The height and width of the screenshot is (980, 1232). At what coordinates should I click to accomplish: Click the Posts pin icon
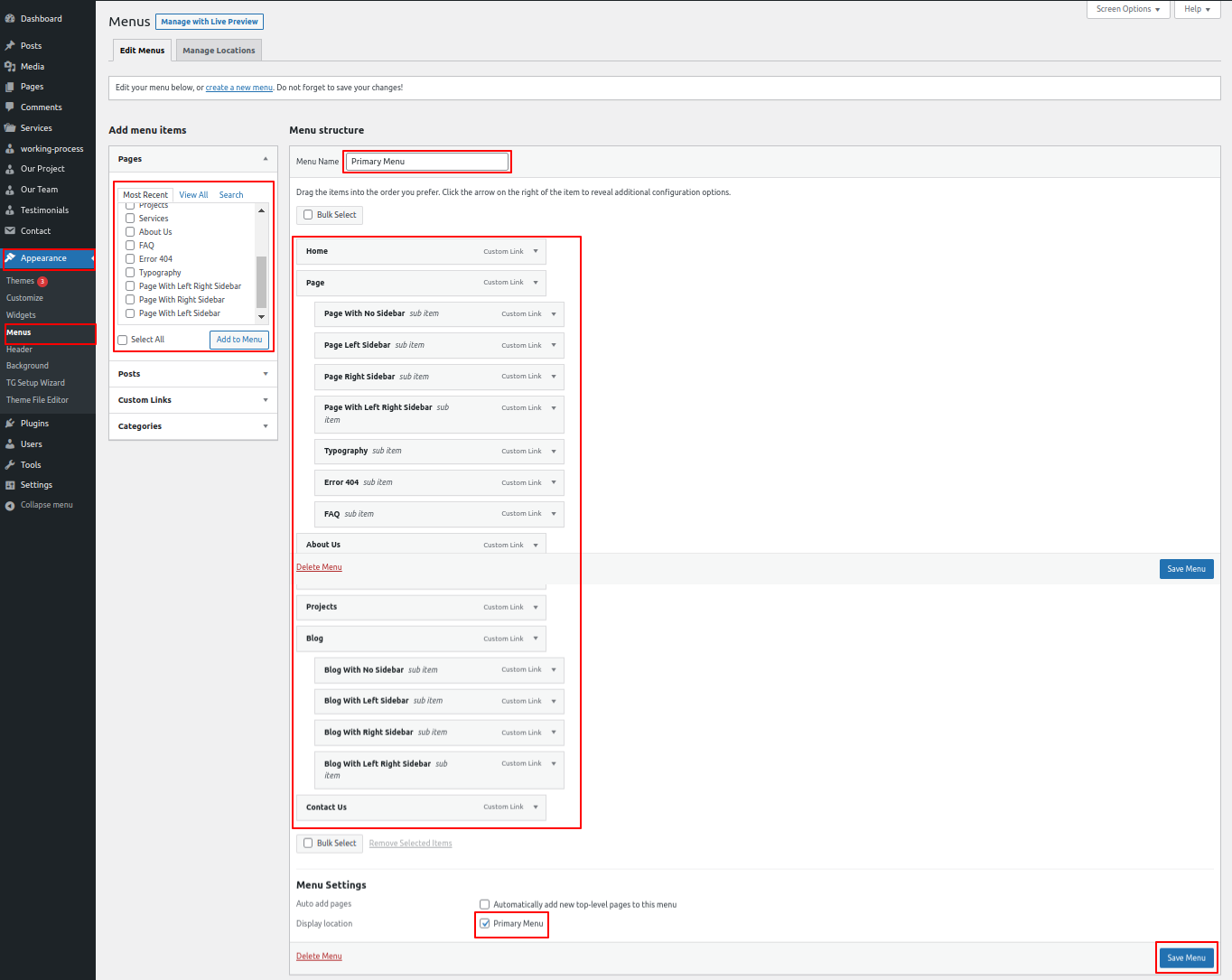tap(10, 46)
